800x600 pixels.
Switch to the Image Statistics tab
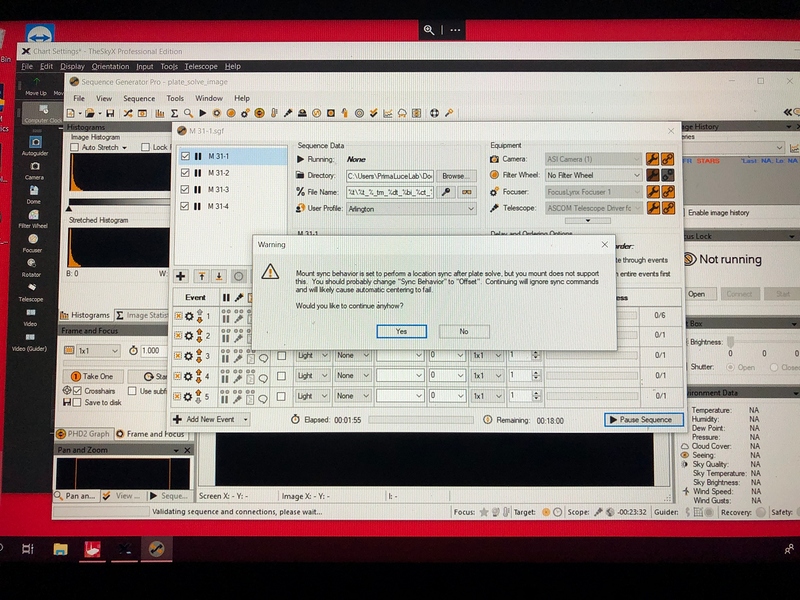[142, 315]
